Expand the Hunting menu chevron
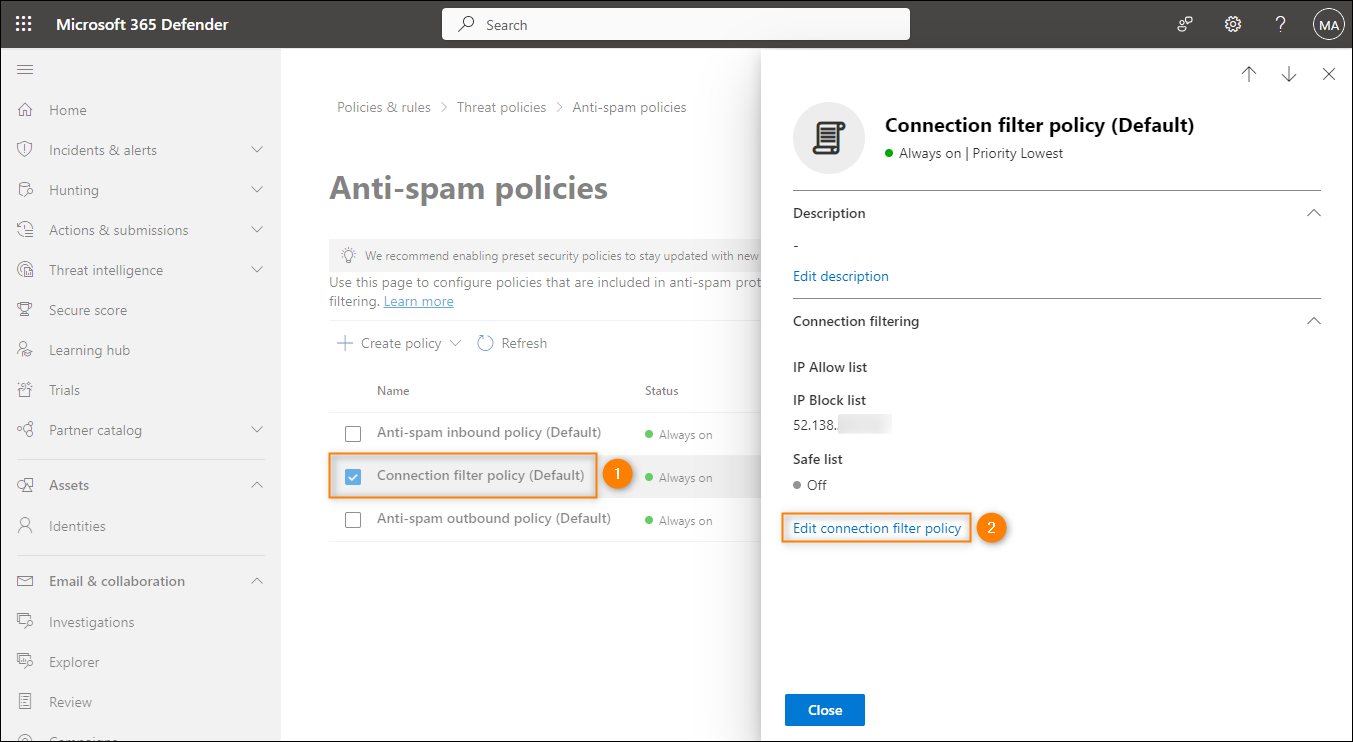1353x742 pixels. [x=257, y=190]
